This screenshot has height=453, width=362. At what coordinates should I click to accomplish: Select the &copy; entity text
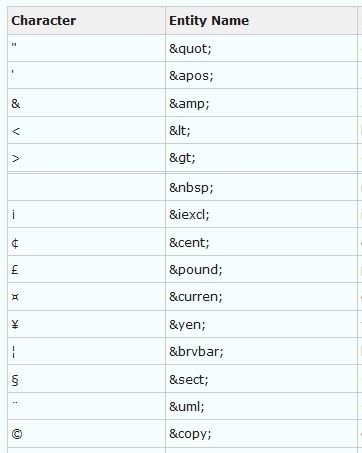click(190, 434)
